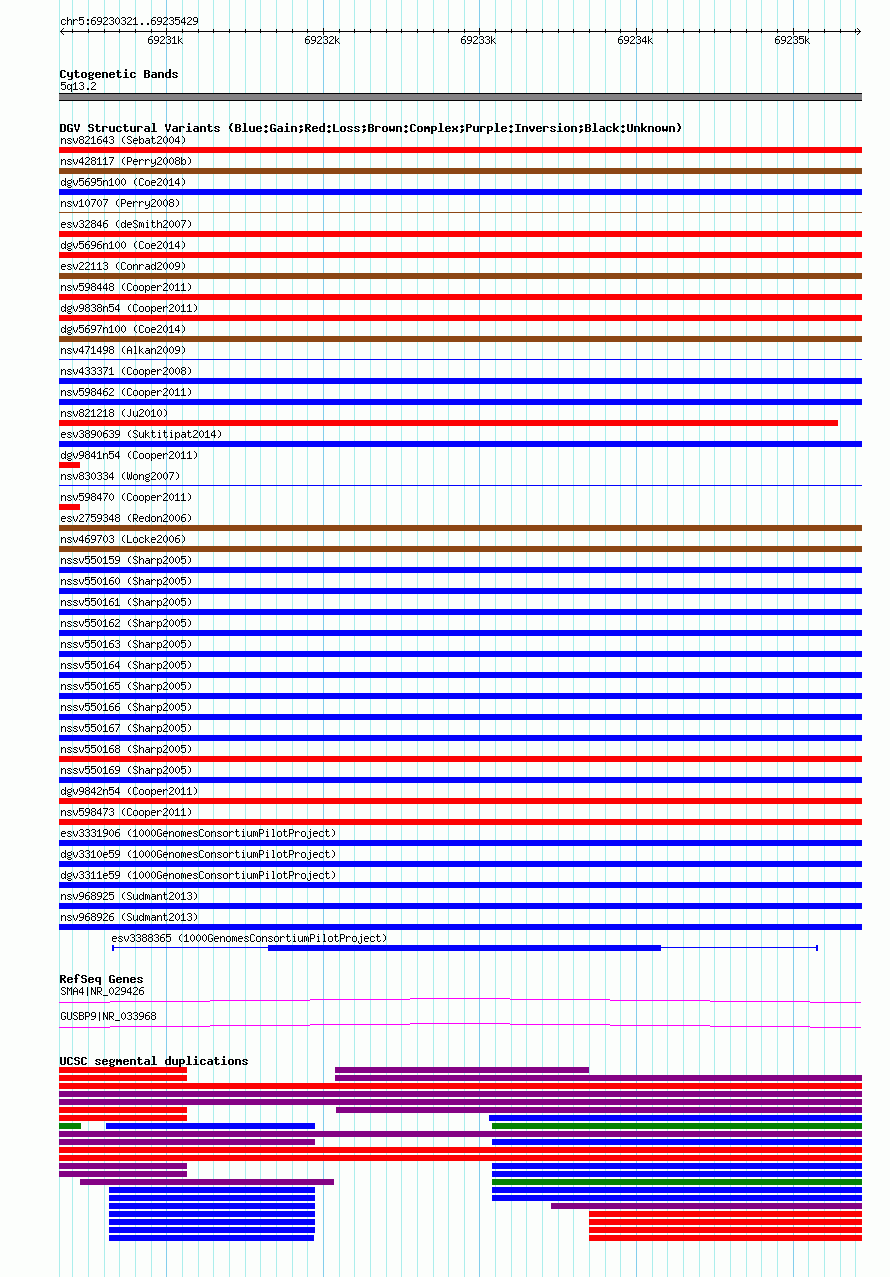Open variant dgv3310e59 1000Genomes label
Screen dimensions: 890x1277
198,854
